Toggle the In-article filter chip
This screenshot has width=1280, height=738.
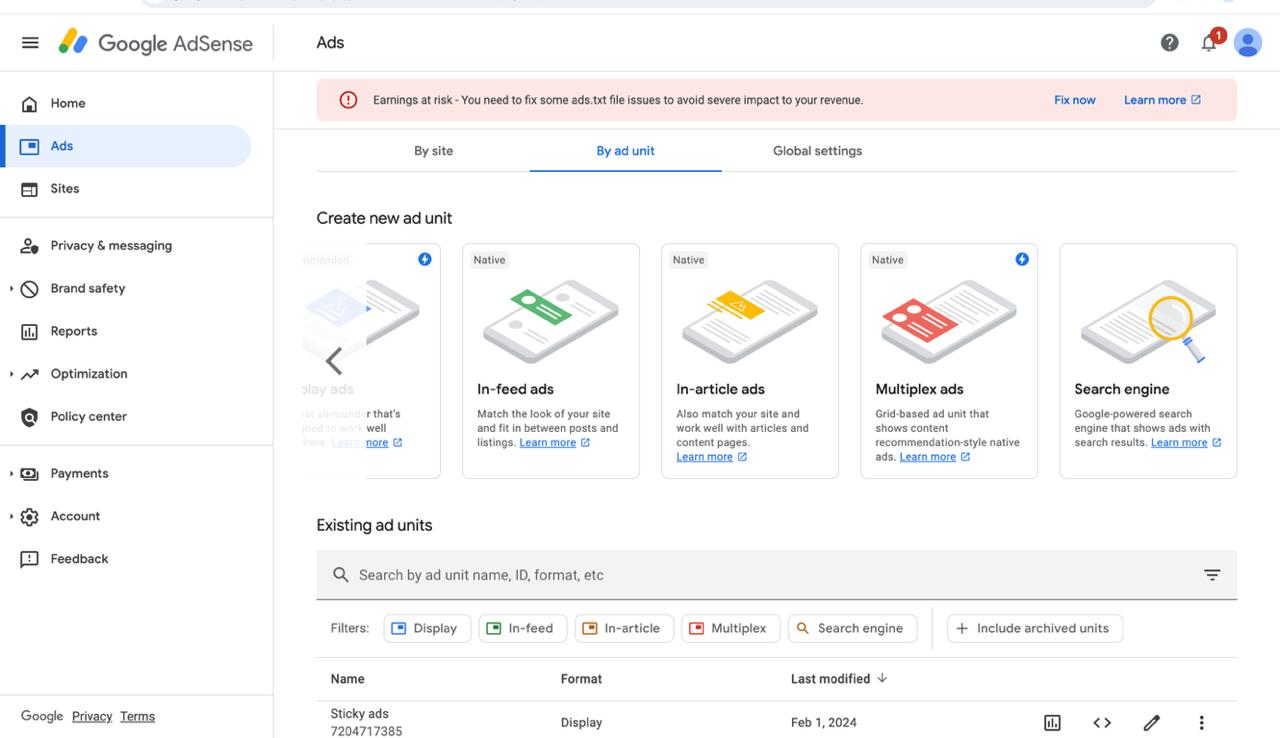coord(624,628)
